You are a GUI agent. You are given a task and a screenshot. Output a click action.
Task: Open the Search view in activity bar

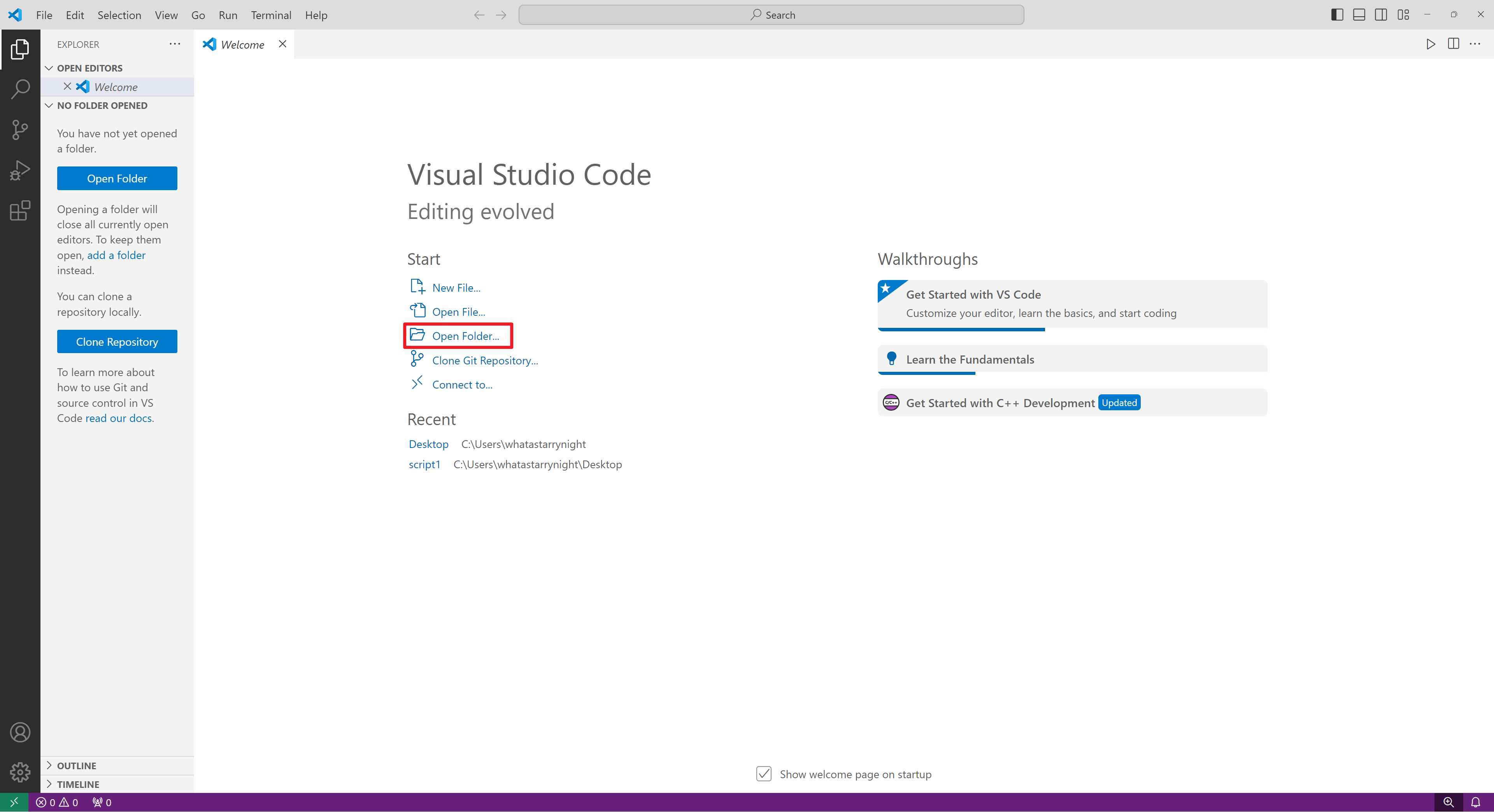(20, 89)
